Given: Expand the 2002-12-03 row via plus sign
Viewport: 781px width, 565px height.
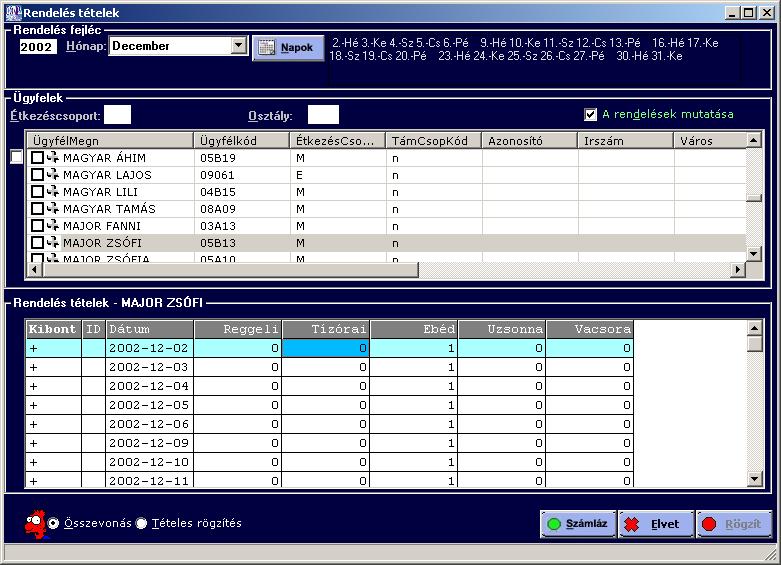Looking at the screenshot, I should coord(33,367).
